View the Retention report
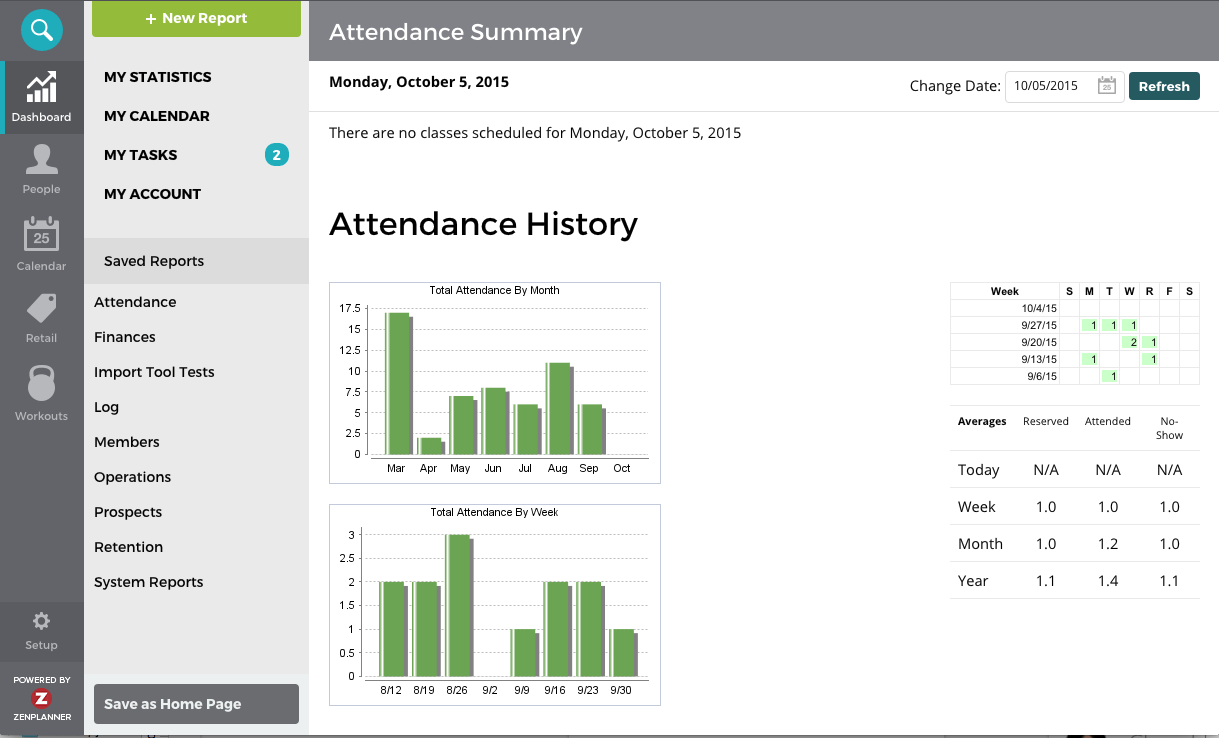This screenshot has height=738, width=1219. [130, 547]
